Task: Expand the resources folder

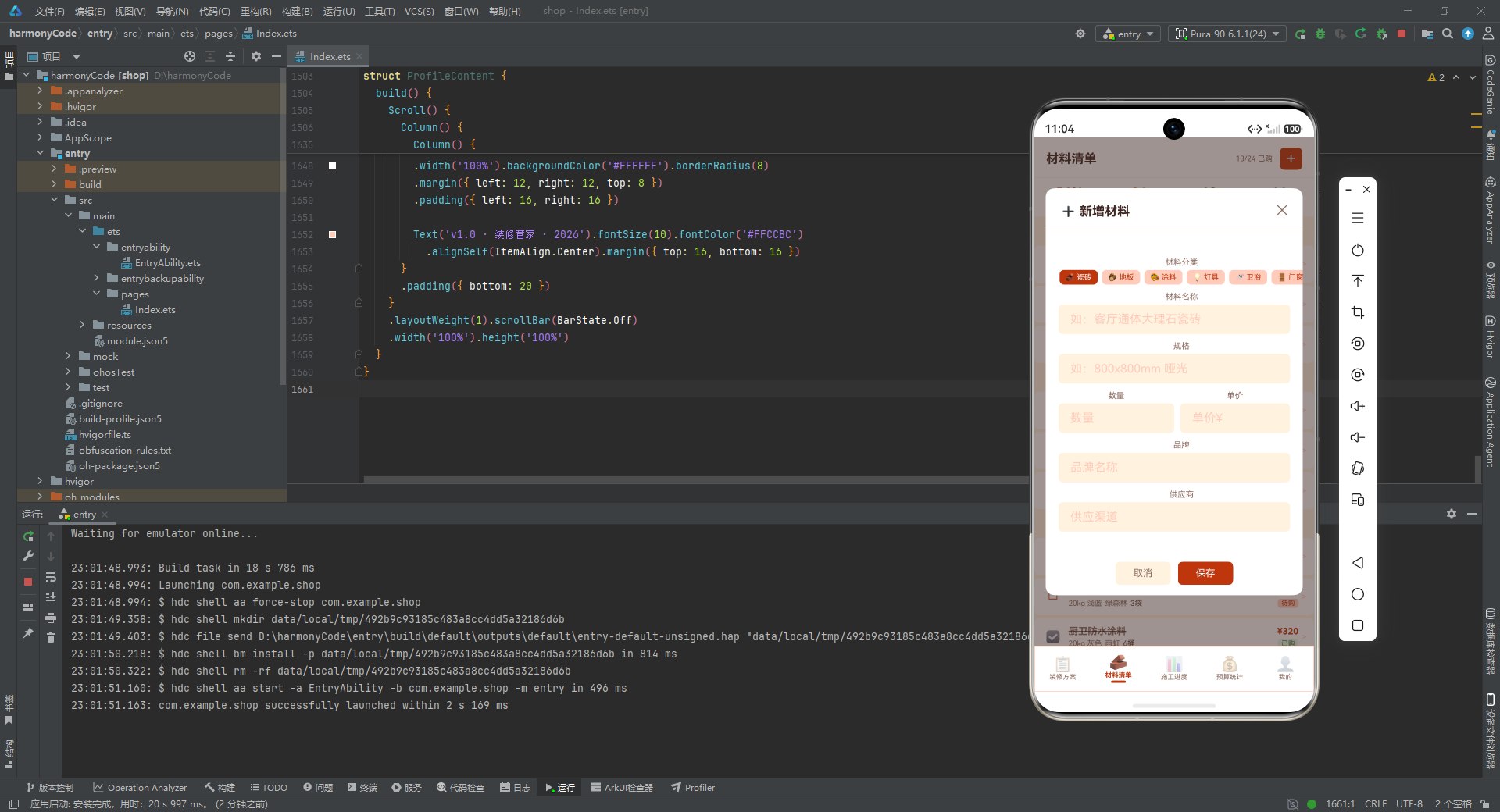Action: coord(82,325)
